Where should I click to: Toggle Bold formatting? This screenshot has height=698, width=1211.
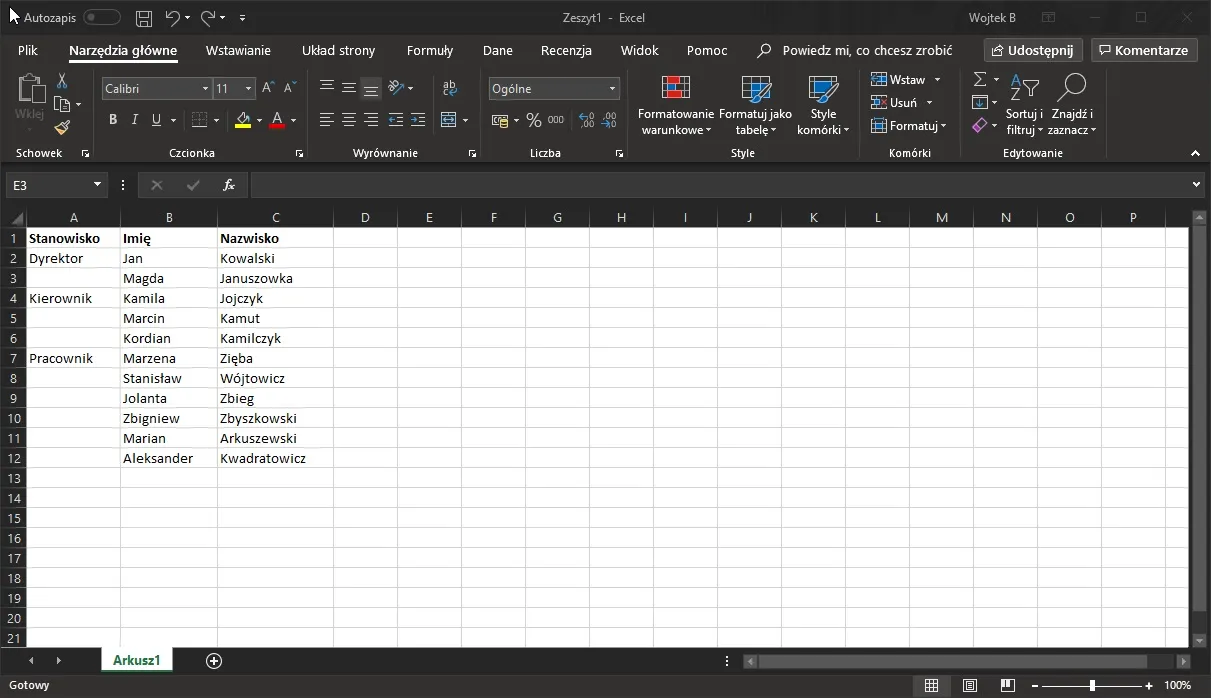[x=113, y=120]
